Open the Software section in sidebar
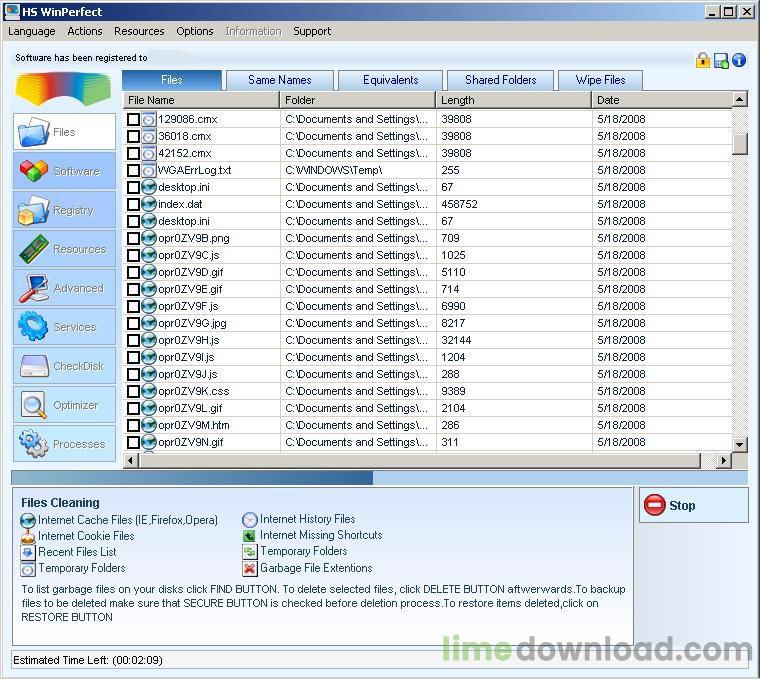The width and height of the screenshot is (760, 680). [x=64, y=171]
